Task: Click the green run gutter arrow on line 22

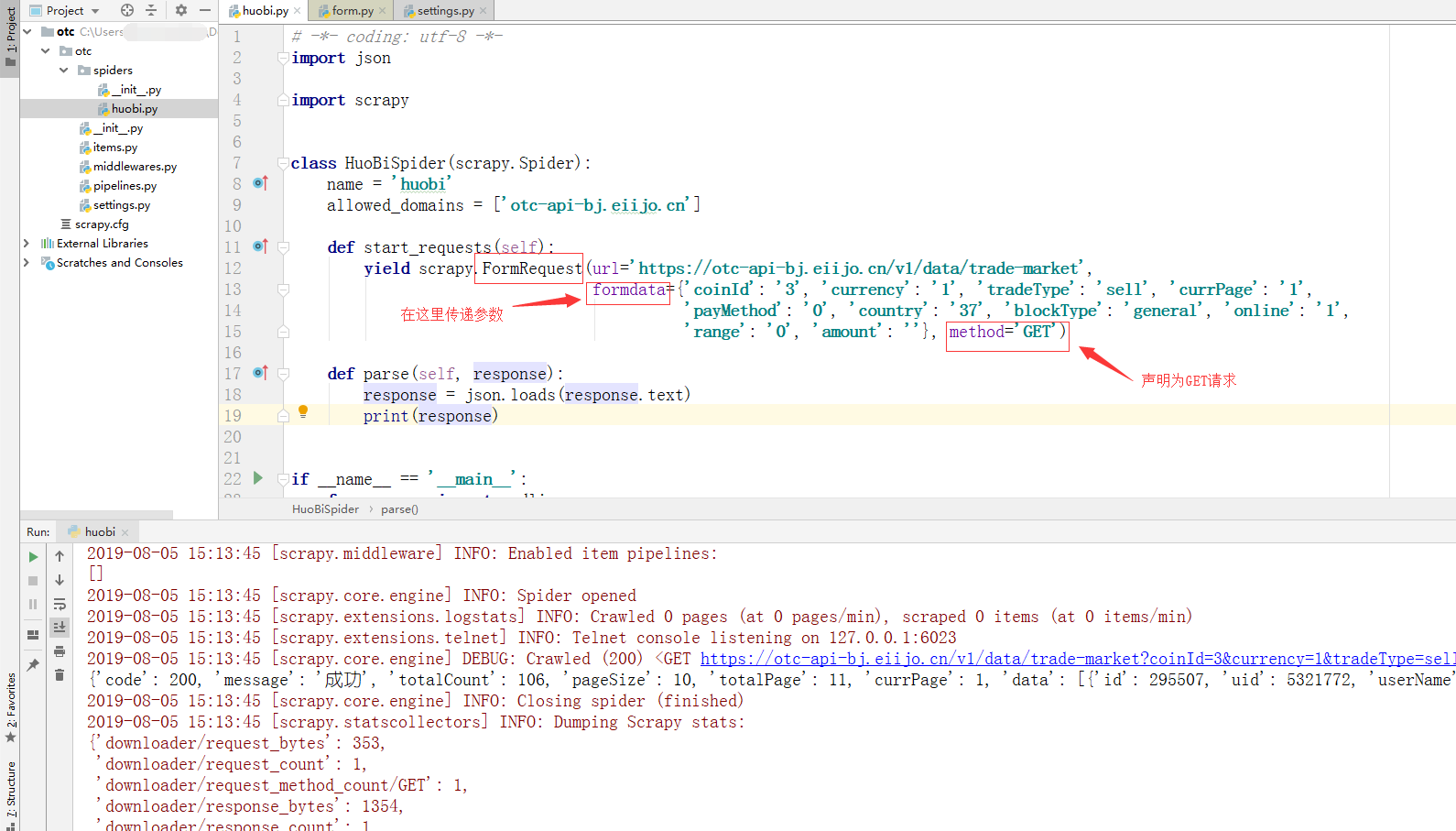Action: pos(258,478)
